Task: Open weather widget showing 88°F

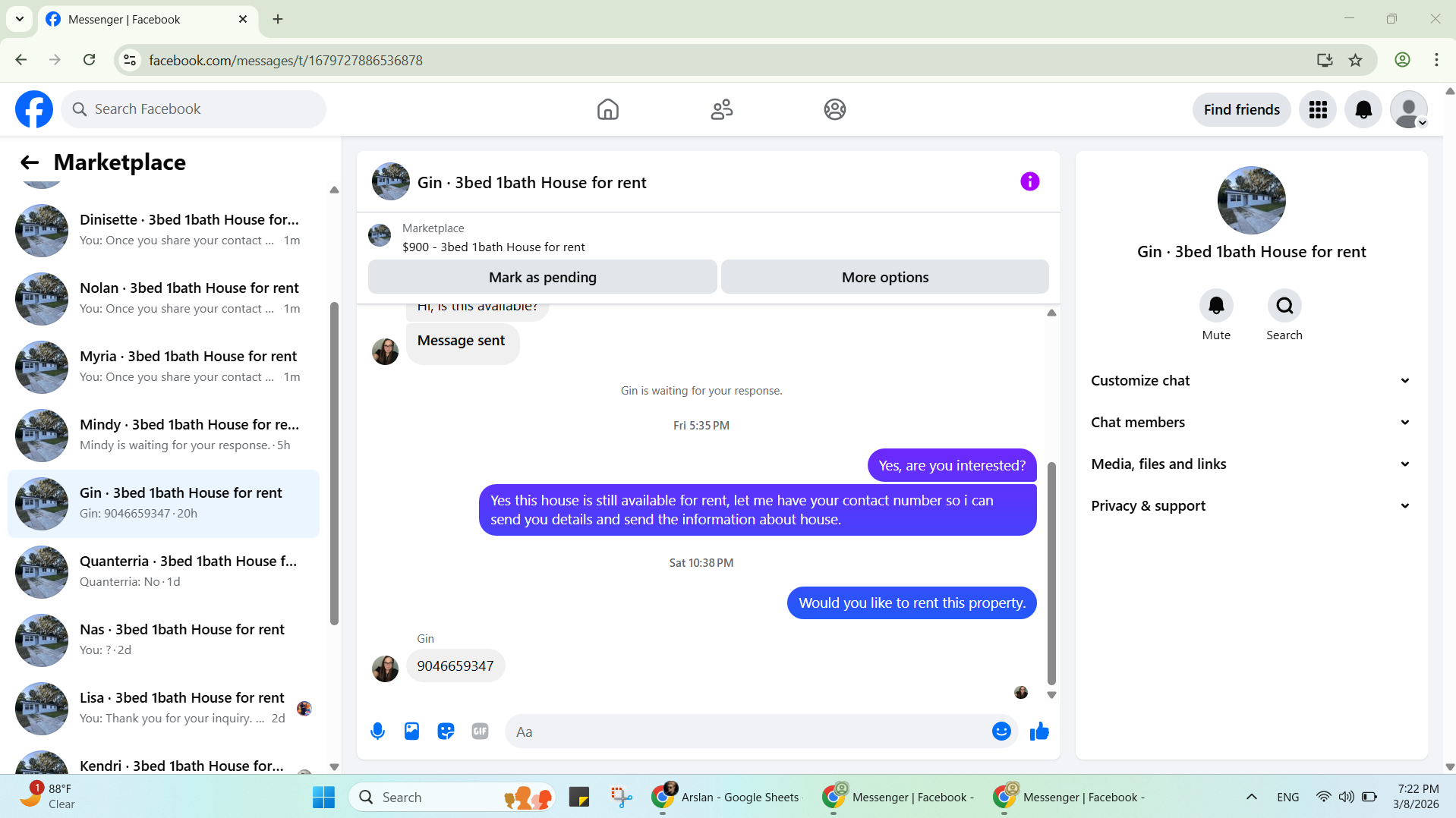Action: [47, 797]
